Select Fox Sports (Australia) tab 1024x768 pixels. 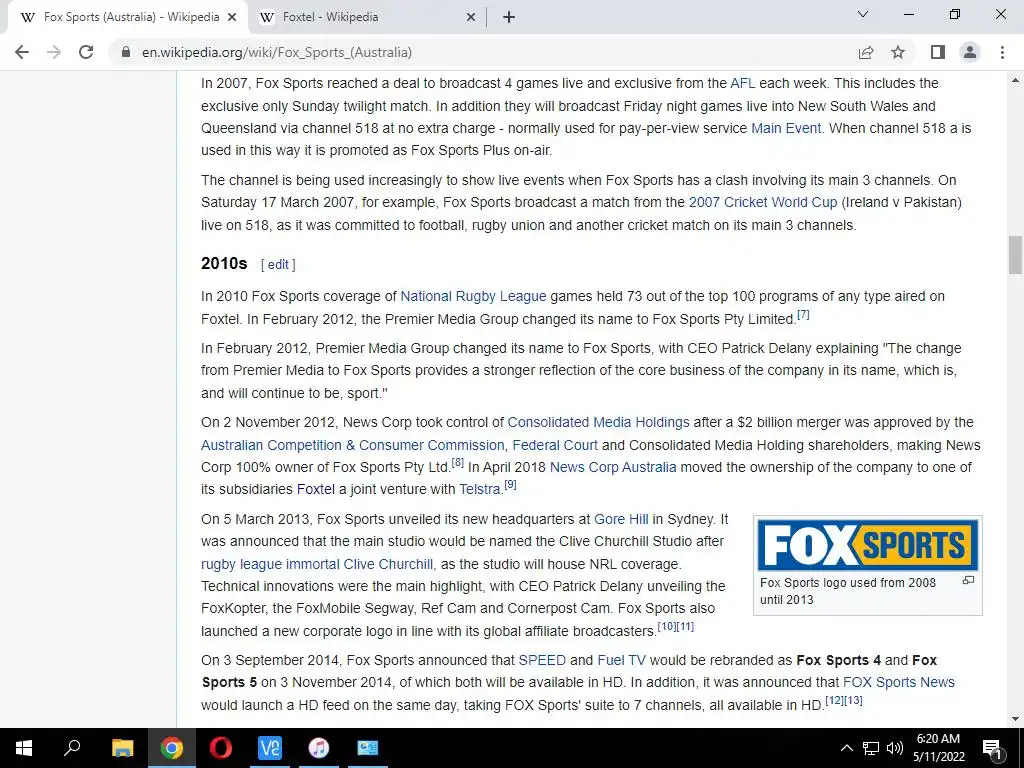128,17
